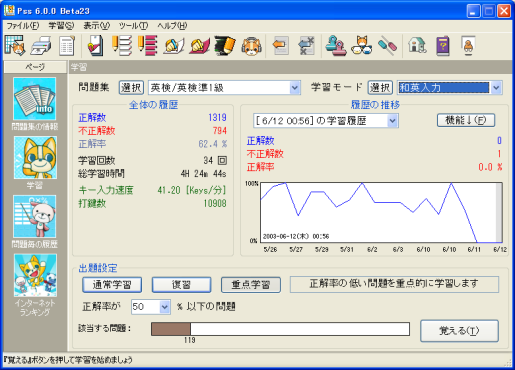Click the 正解率の低い問題を重点的に学習します description box
Screen dimensions: 515x370
tap(394, 284)
